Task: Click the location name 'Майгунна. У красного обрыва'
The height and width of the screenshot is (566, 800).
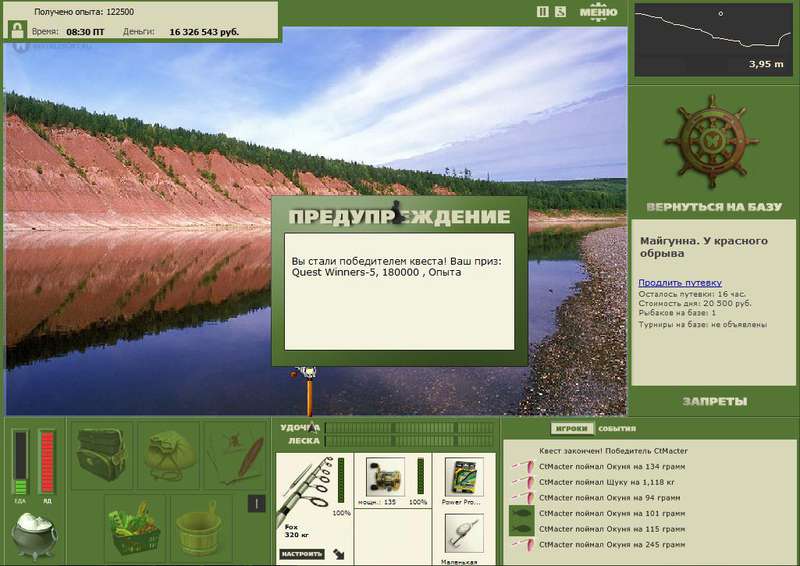Action: tap(704, 247)
